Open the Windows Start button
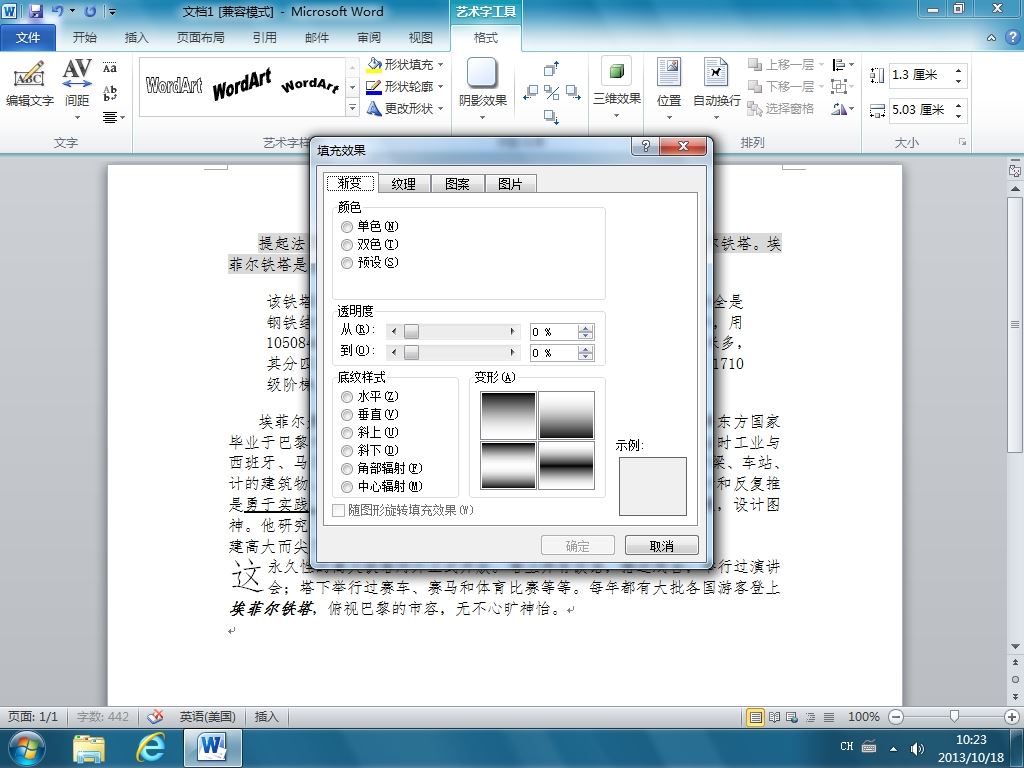 [x=26, y=748]
